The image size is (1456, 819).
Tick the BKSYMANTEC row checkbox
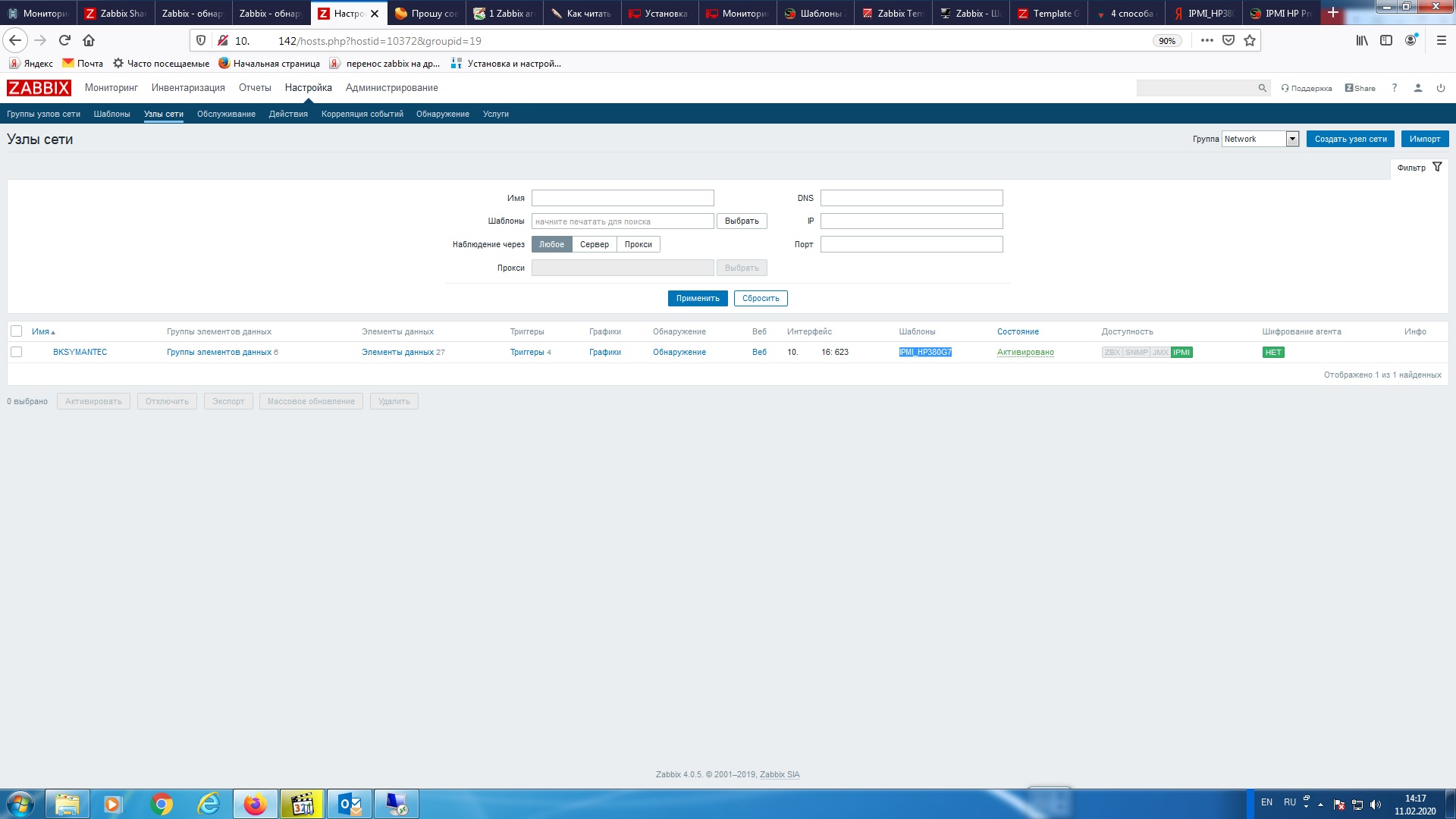(x=16, y=352)
